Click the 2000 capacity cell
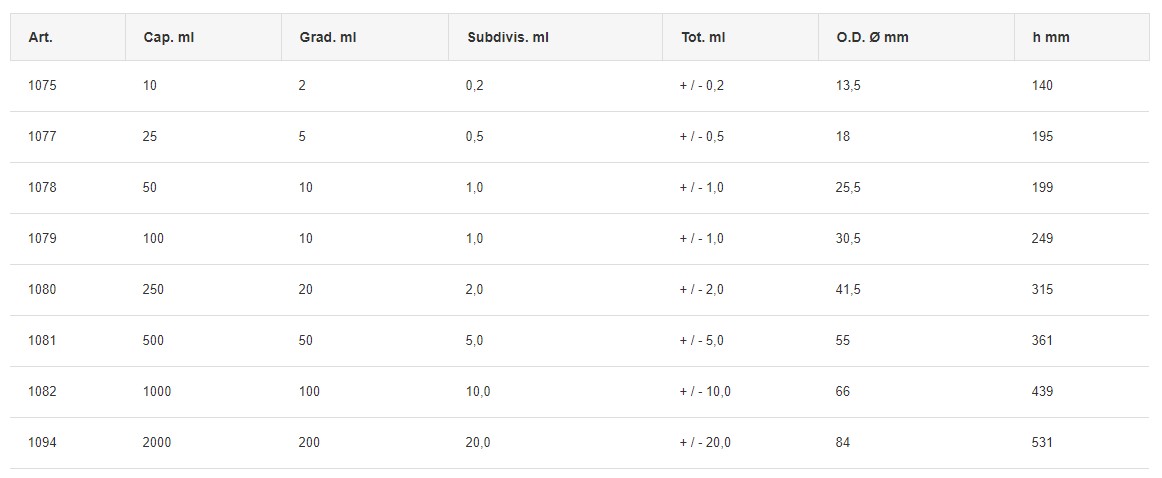This screenshot has height=478, width=1162. coord(157,443)
